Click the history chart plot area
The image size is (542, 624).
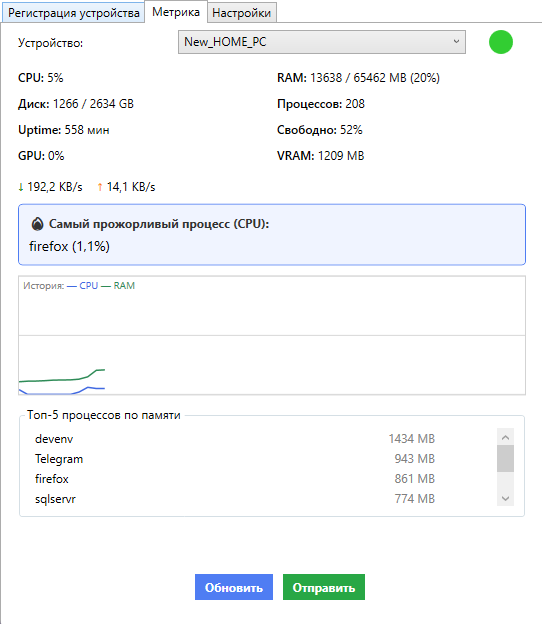tap(272, 335)
